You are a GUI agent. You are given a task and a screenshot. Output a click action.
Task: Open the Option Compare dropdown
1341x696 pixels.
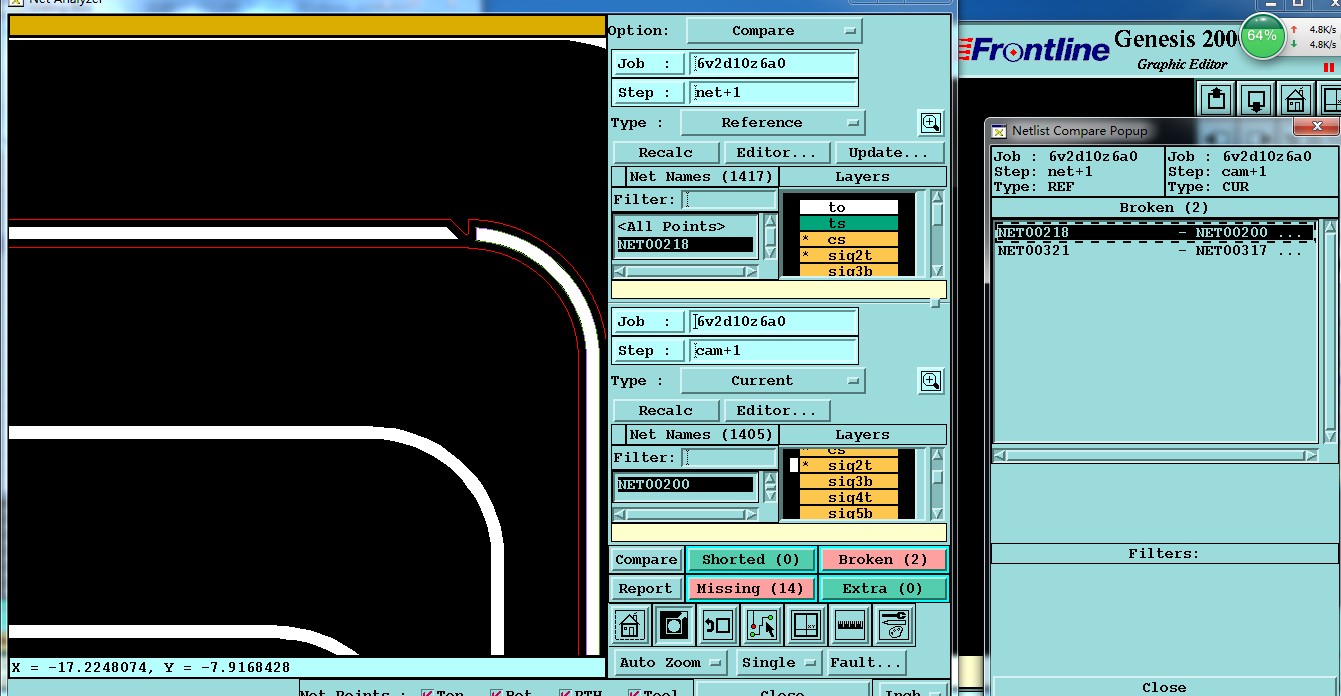tap(773, 31)
